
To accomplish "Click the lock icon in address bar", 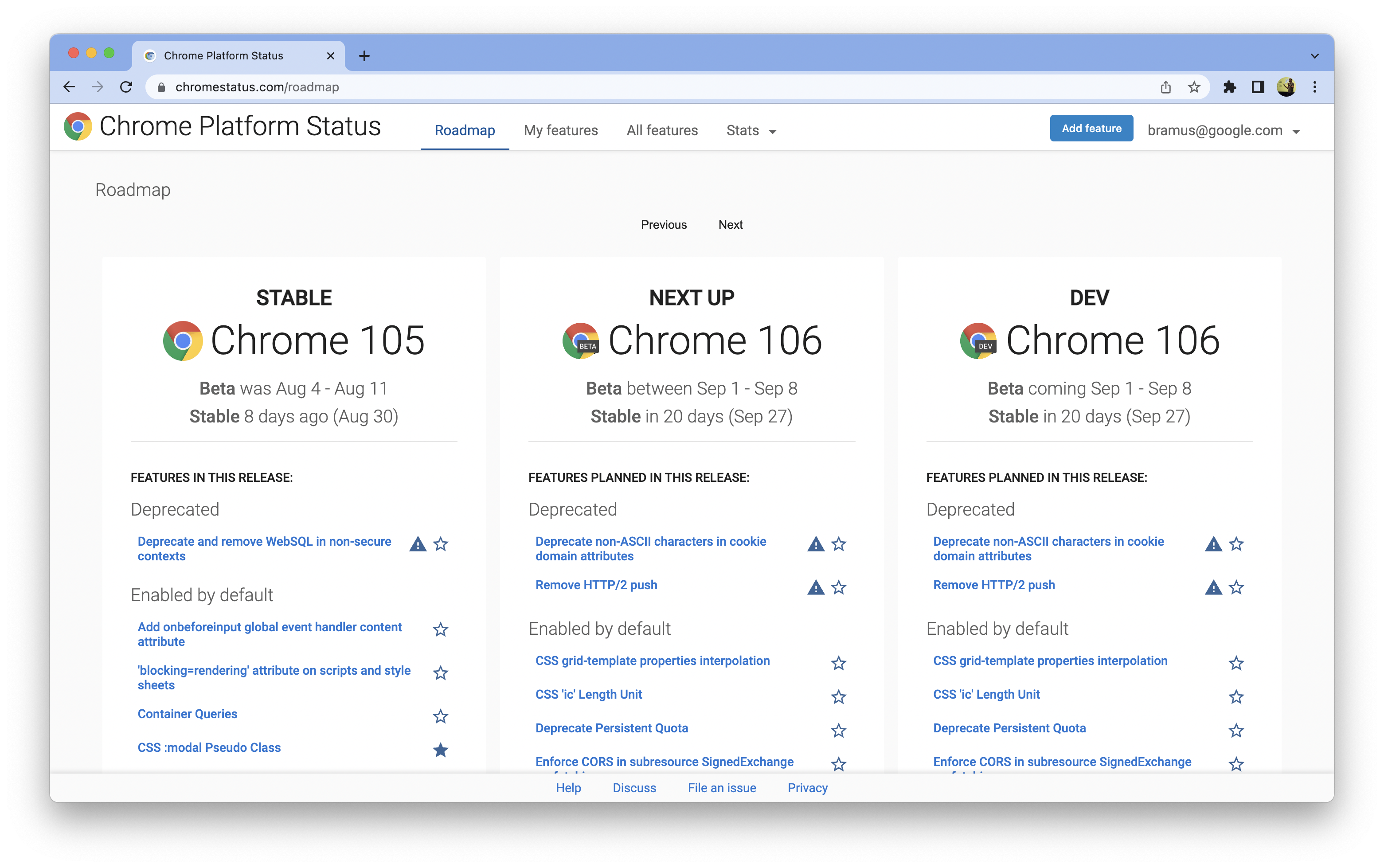I will [161, 87].
